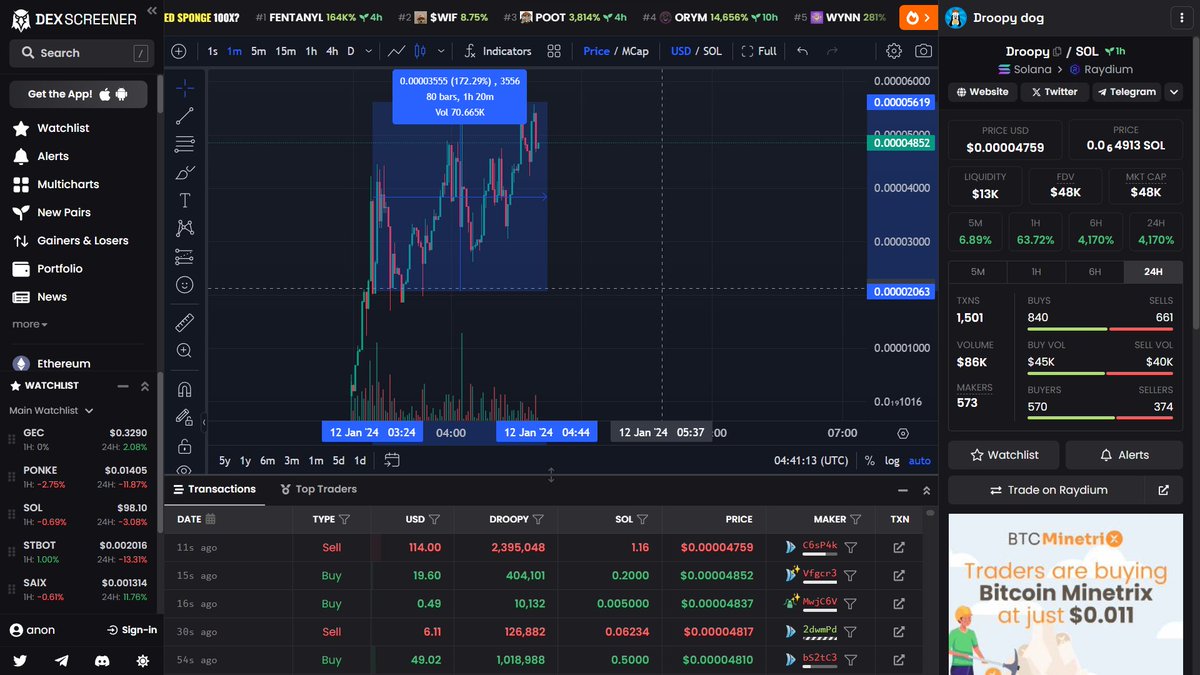Filter transactions by maker Vfgcr3

(850, 575)
